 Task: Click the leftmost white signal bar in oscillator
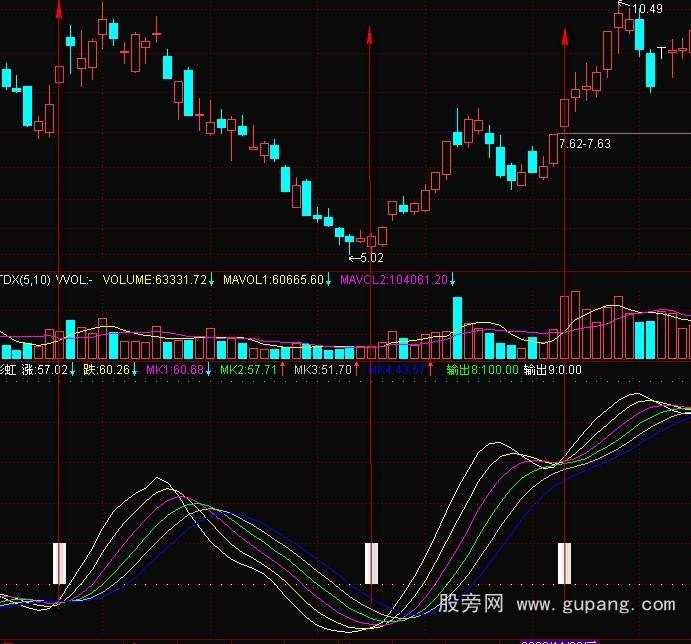59,563
